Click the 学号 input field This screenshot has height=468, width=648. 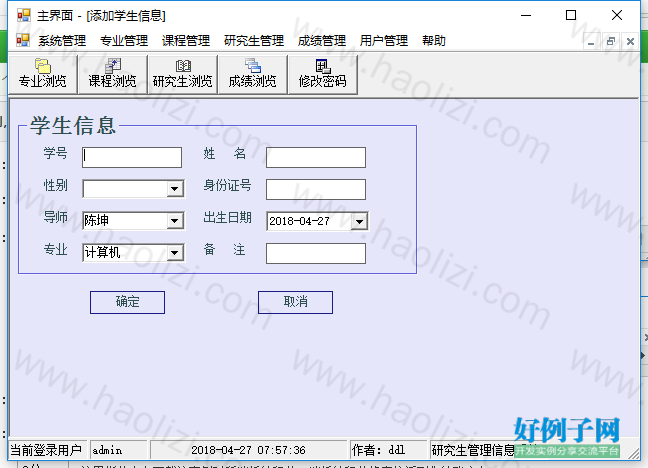tap(132, 158)
